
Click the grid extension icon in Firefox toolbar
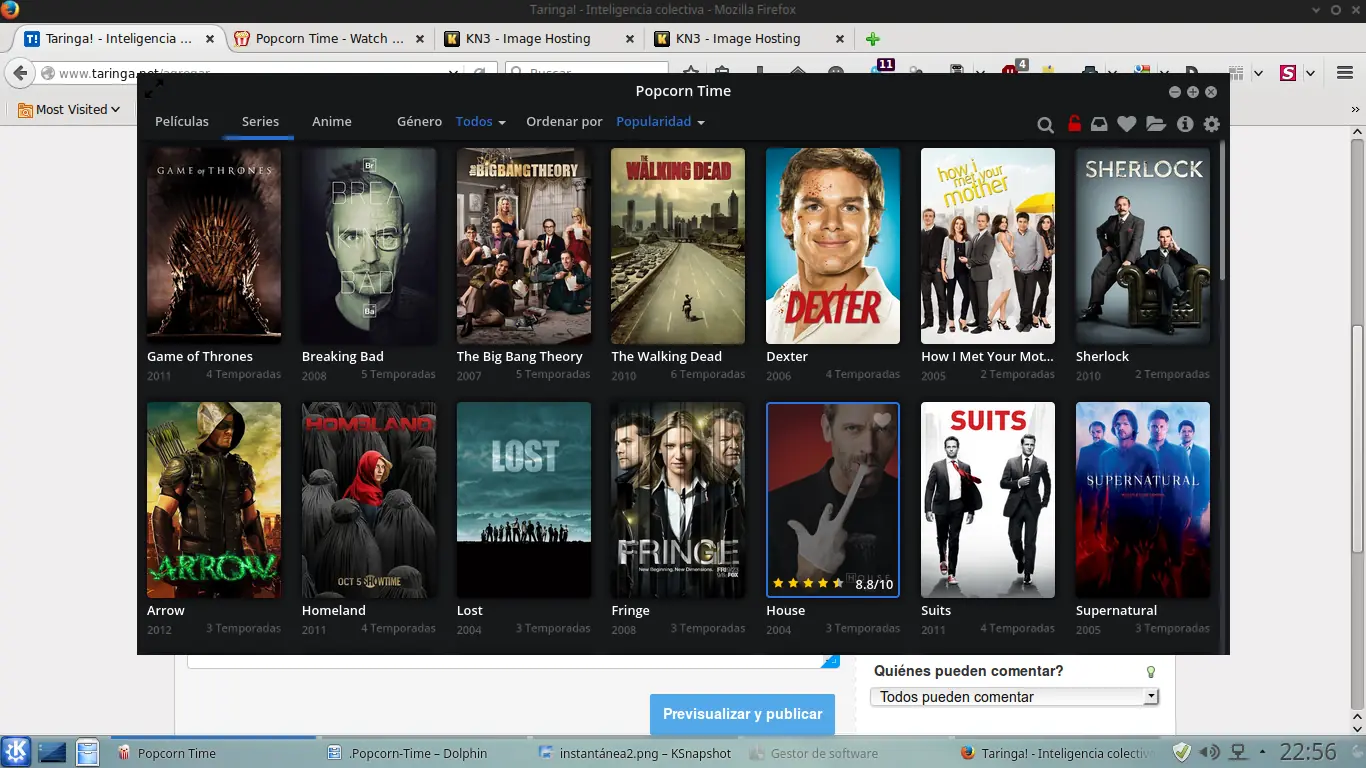click(1236, 73)
